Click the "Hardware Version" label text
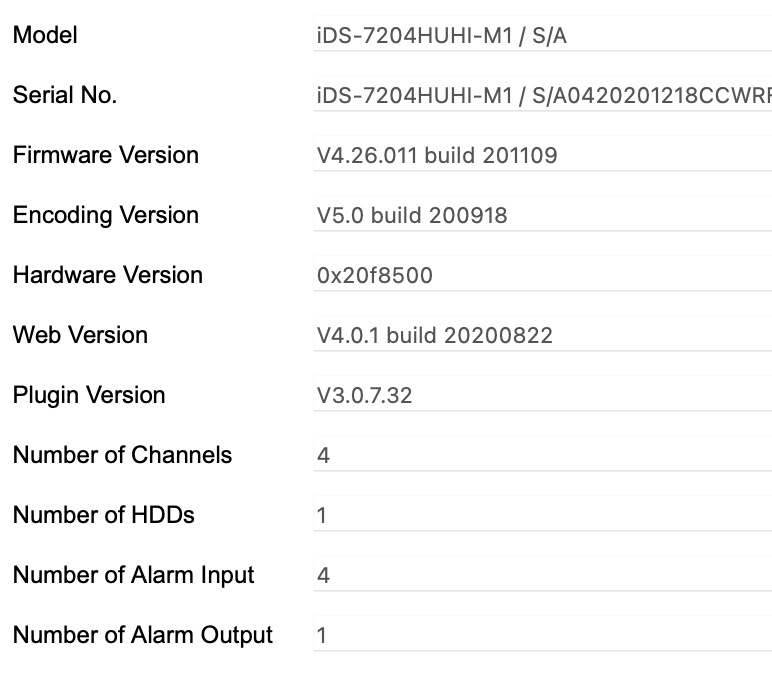 [x=108, y=276]
